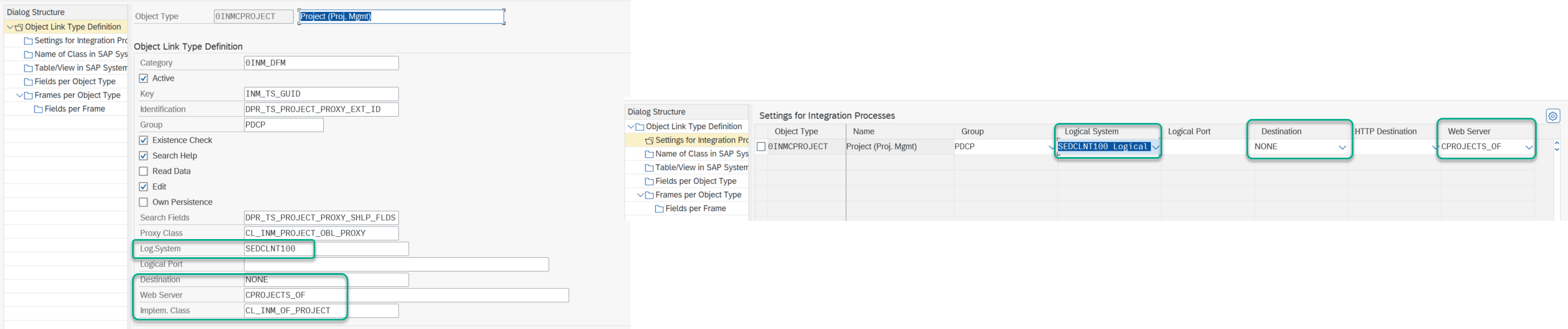Click the Logical Port column header

click(1189, 131)
